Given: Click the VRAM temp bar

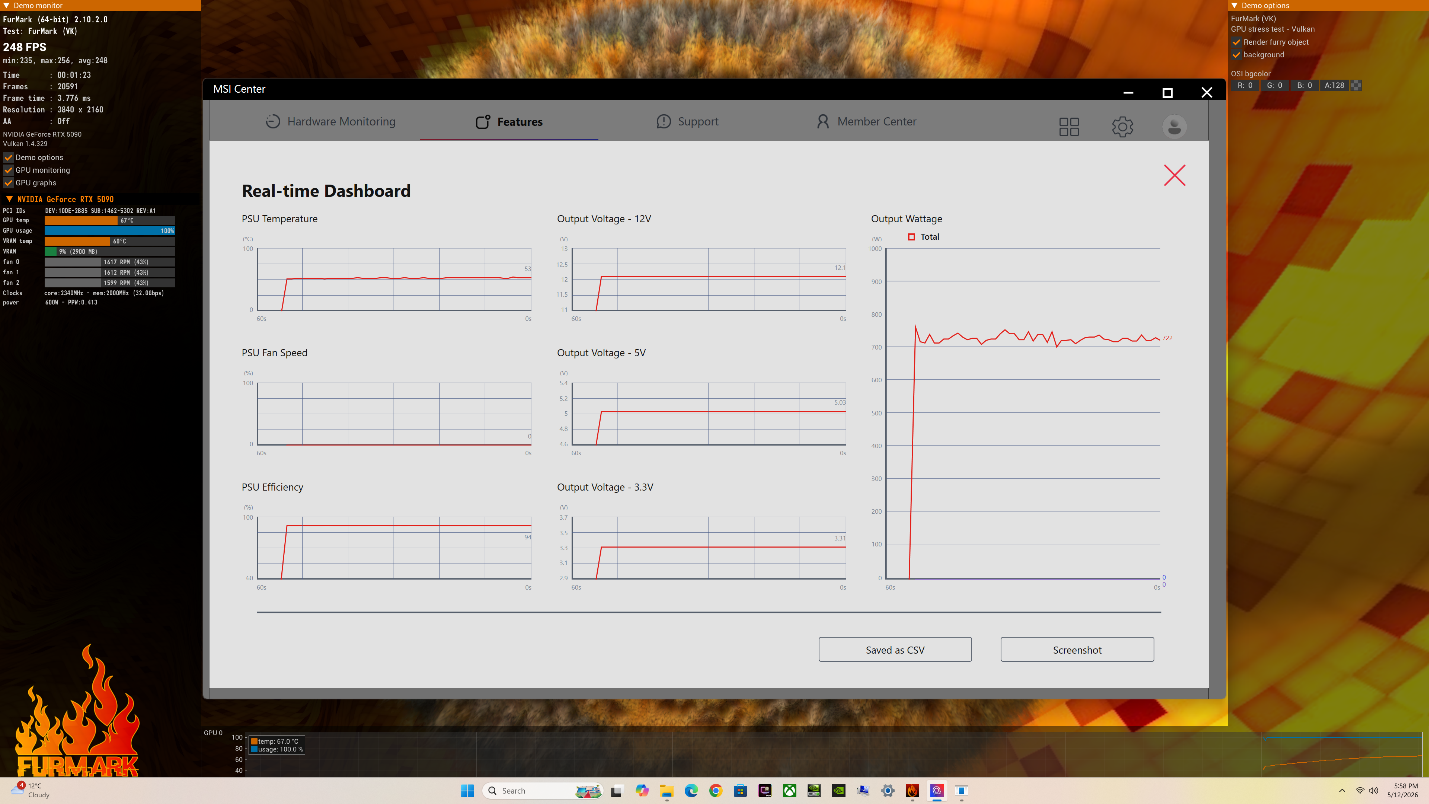Looking at the screenshot, I should [110, 241].
